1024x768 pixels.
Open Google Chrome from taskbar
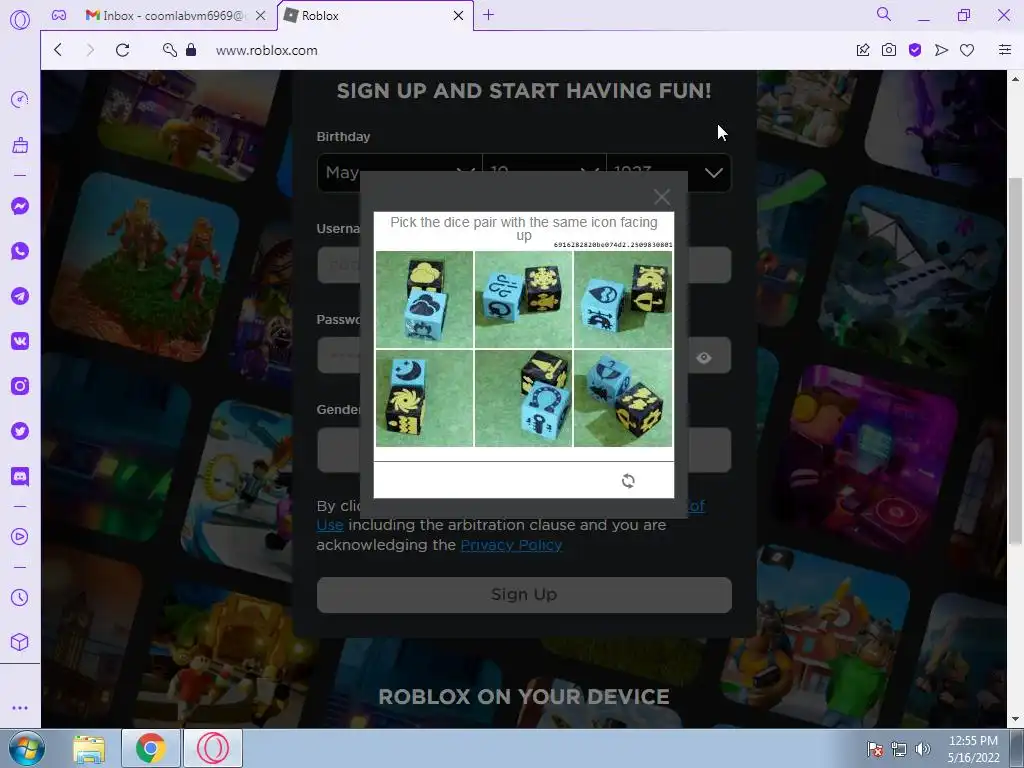tap(150, 748)
